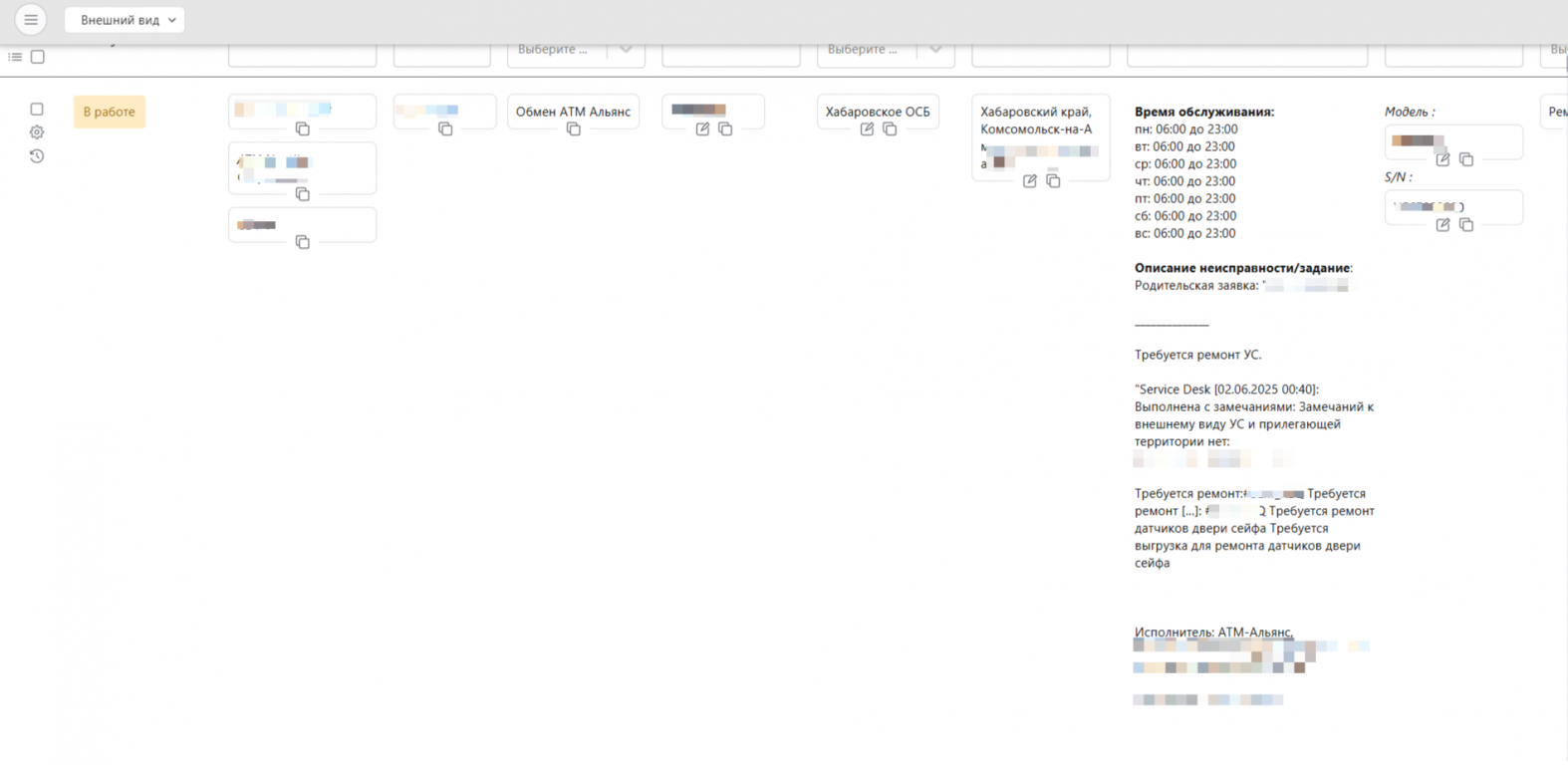Expand the first Выберите filter dropdown
The width and height of the screenshot is (1568, 765).
(x=626, y=50)
